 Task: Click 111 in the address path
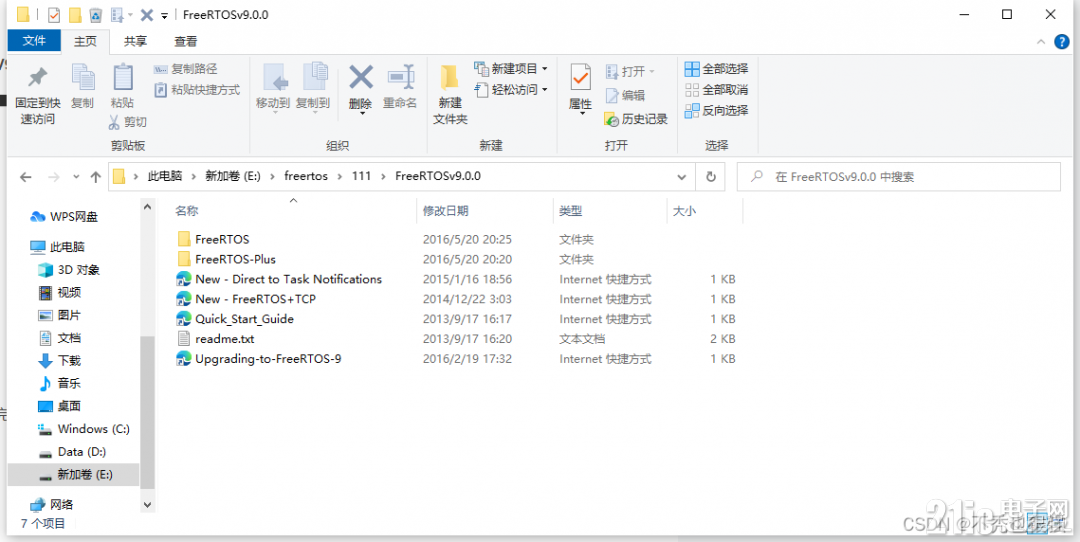(361, 176)
